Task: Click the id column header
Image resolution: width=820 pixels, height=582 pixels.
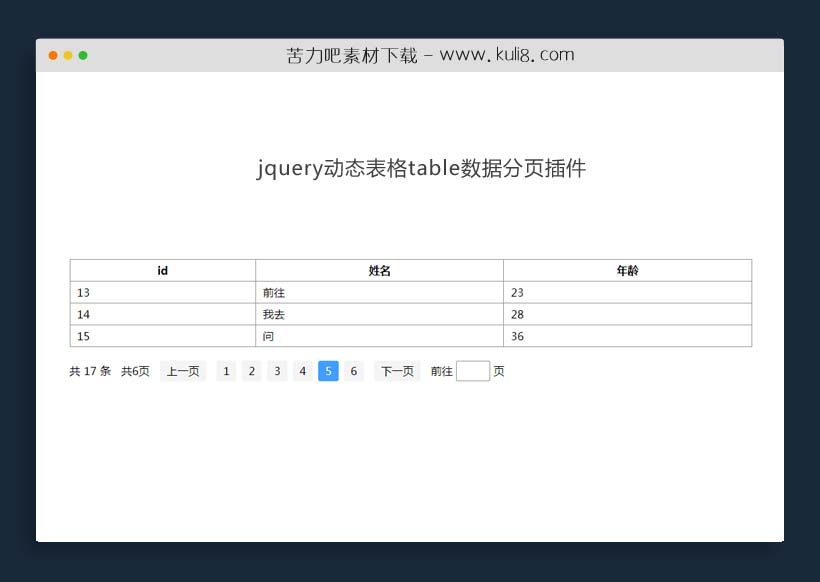Action: click(x=161, y=269)
